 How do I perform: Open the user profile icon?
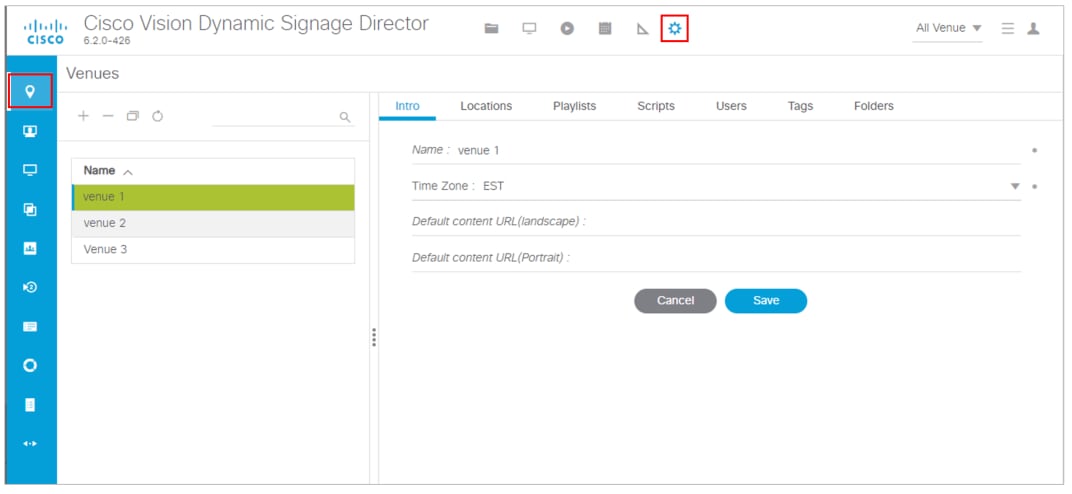pyautogui.click(x=1034, y=29)
